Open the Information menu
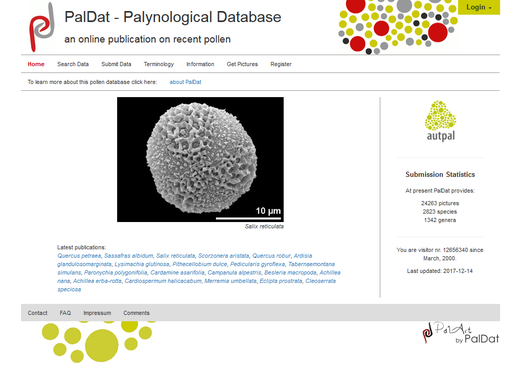This screenshot has height=369, width=519. 200,64
